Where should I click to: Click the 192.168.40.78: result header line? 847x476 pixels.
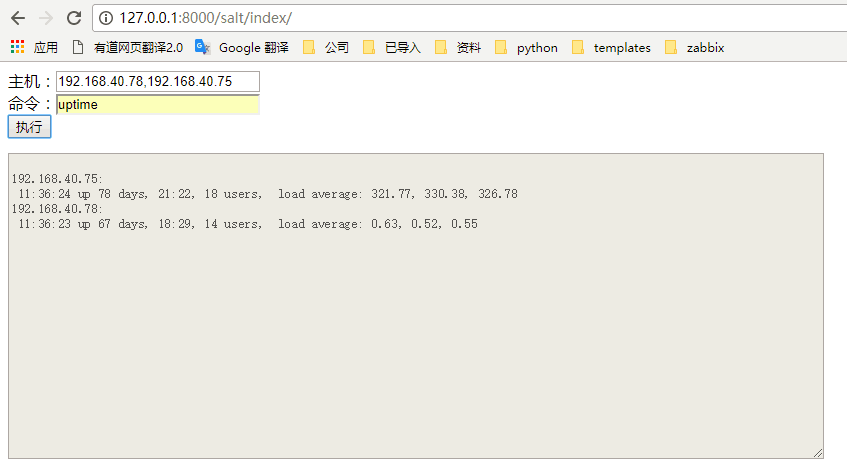57,209
